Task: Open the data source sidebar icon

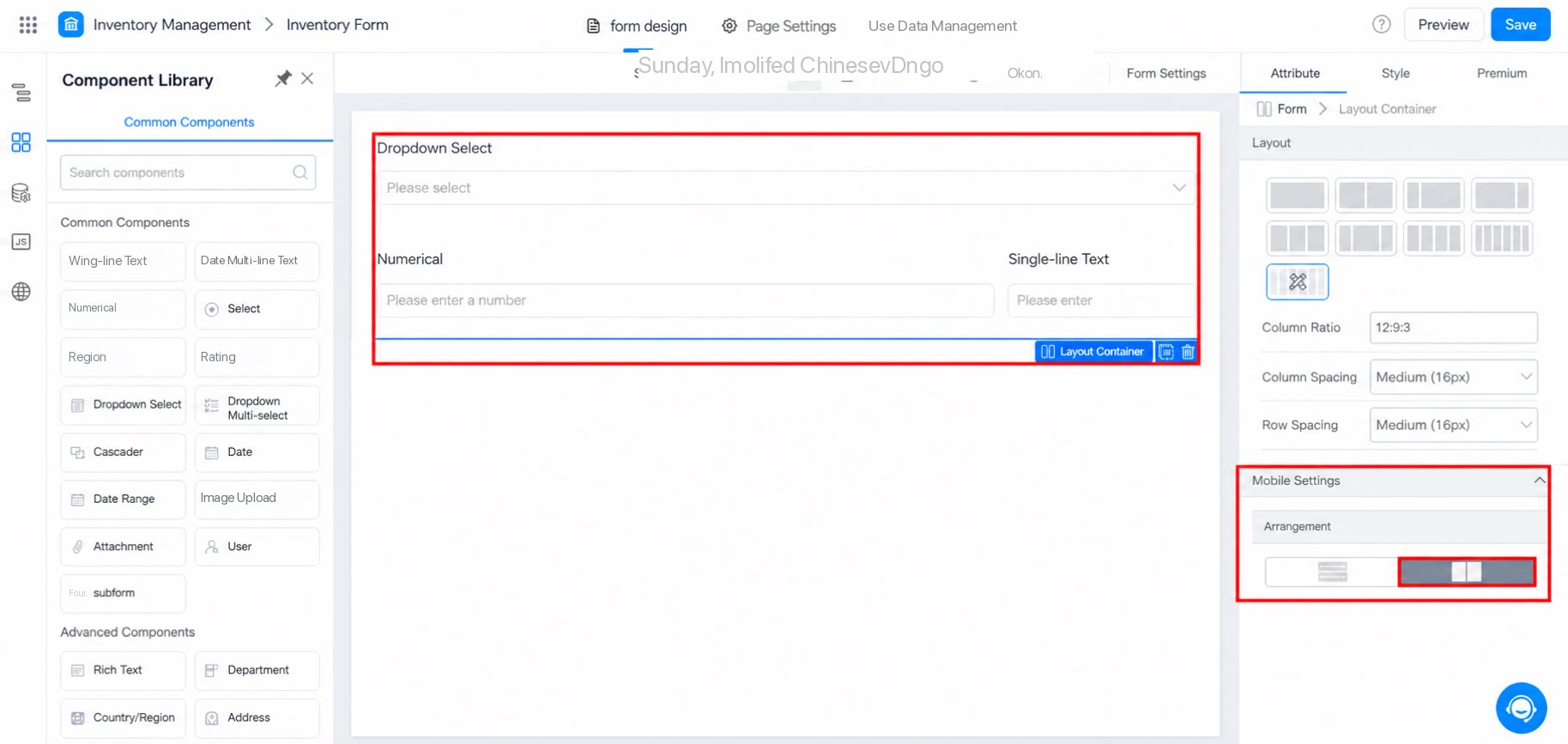Action: 21,193
